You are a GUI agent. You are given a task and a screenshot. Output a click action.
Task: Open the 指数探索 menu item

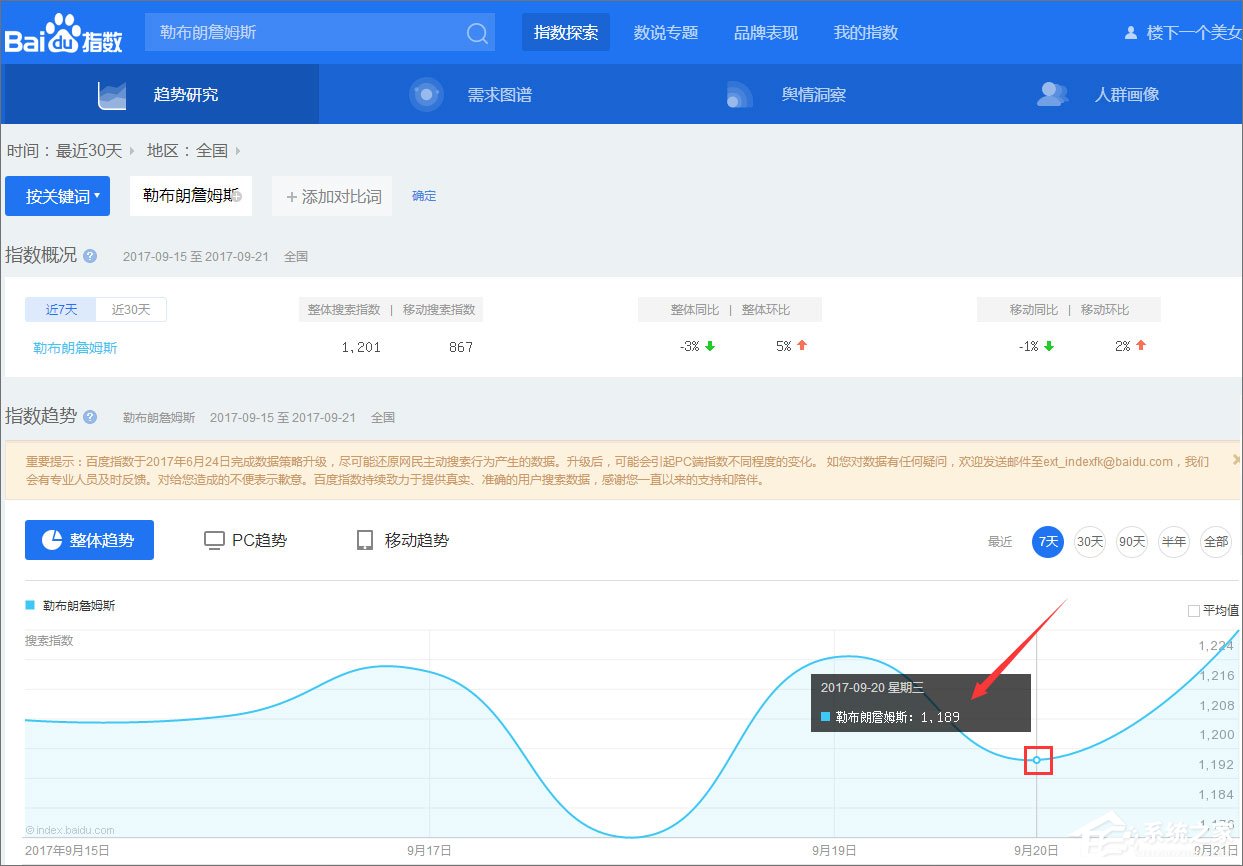pyautogui.click(x=566, y=31)
